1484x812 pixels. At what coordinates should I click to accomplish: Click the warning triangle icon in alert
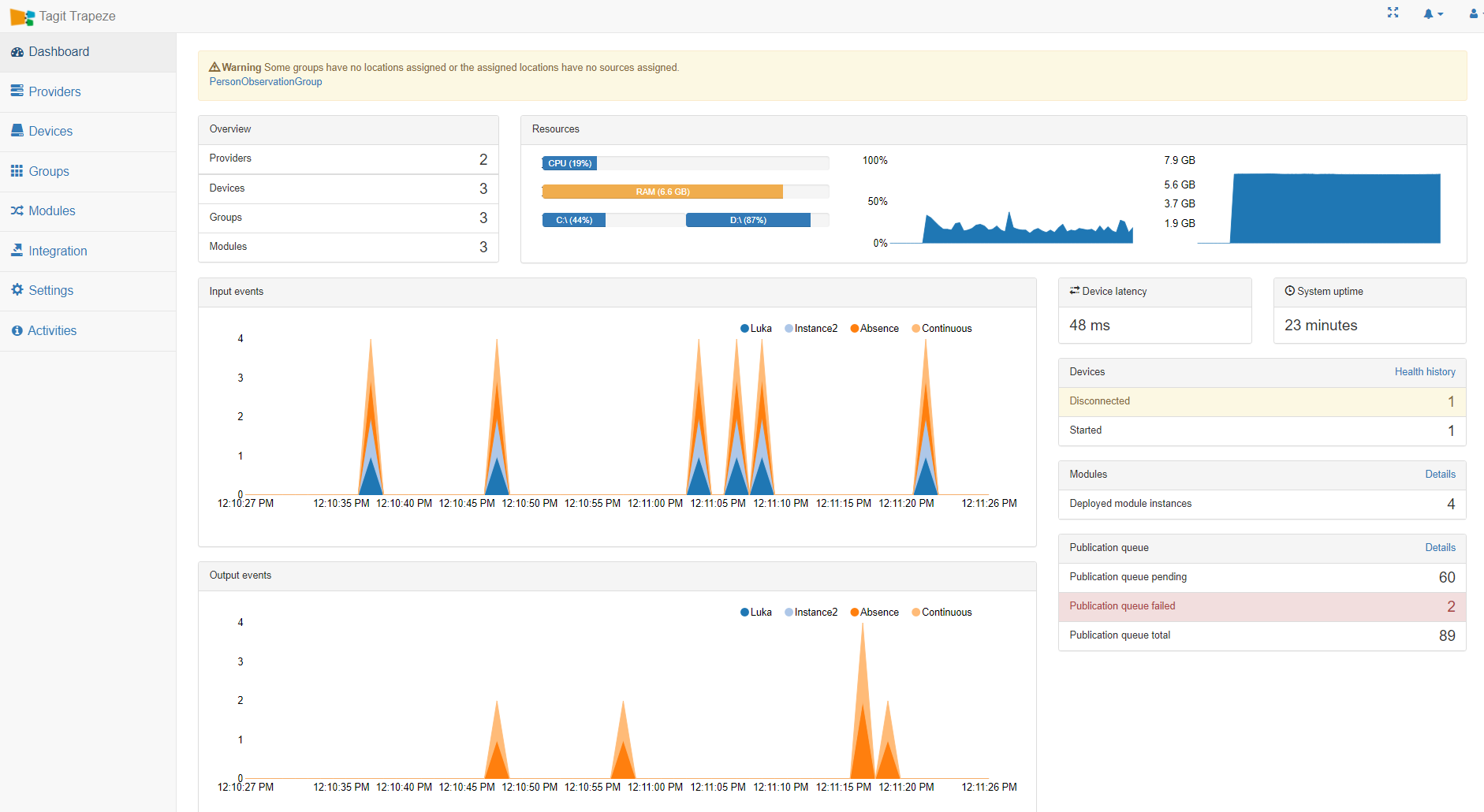[x=214, y=67]
